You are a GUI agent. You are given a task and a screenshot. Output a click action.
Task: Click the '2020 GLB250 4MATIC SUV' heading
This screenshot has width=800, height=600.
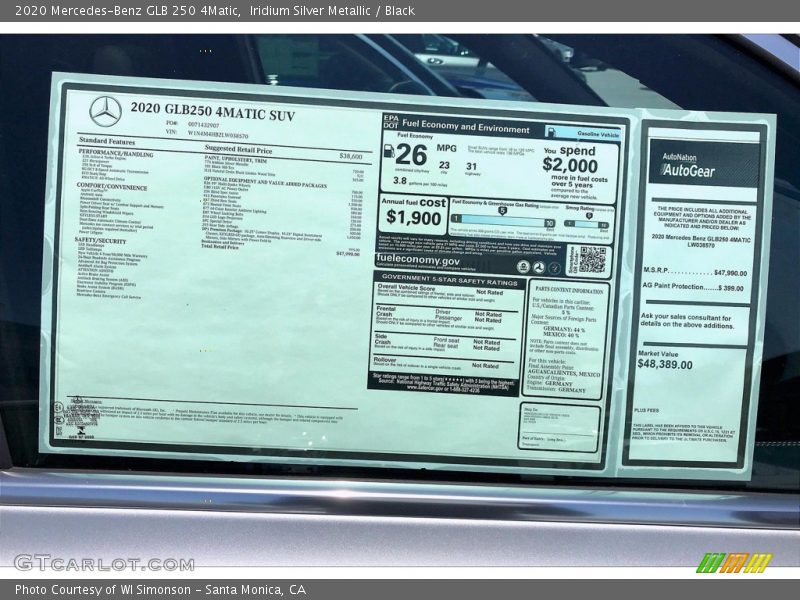click(x=212, y=111)
